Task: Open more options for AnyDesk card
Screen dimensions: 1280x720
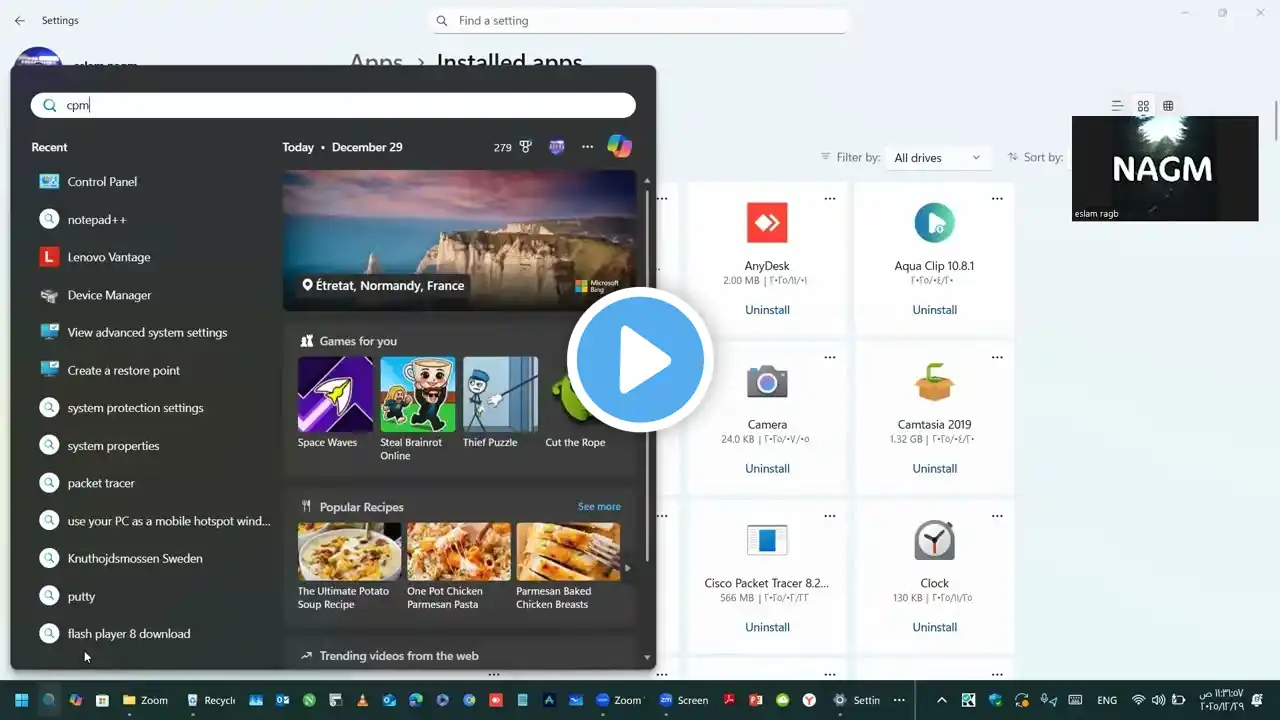Action: click(x=830, y=199)
